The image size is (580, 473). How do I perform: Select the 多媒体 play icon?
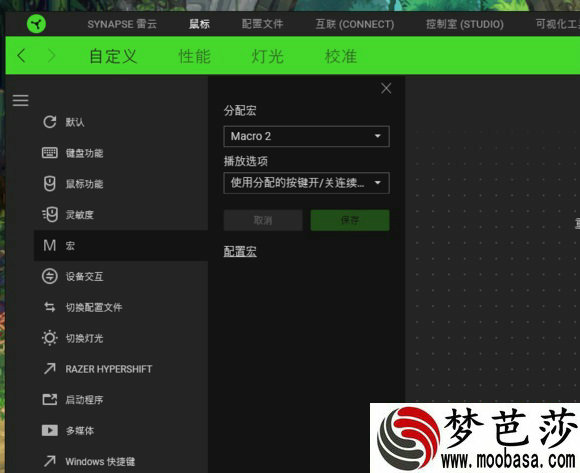point(50,430)
